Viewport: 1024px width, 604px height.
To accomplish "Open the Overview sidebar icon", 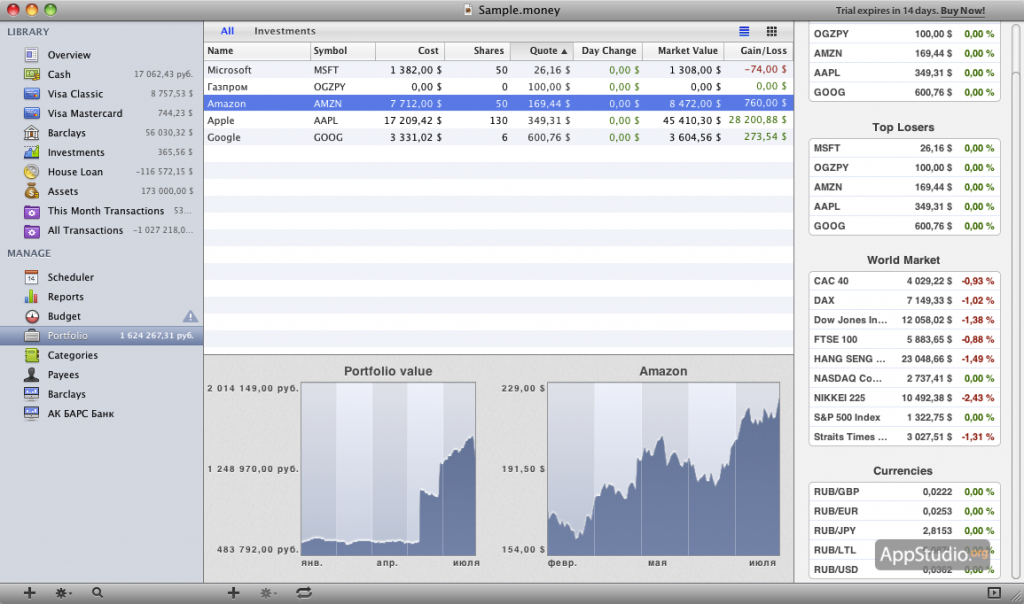I will [x=31, y=55].
